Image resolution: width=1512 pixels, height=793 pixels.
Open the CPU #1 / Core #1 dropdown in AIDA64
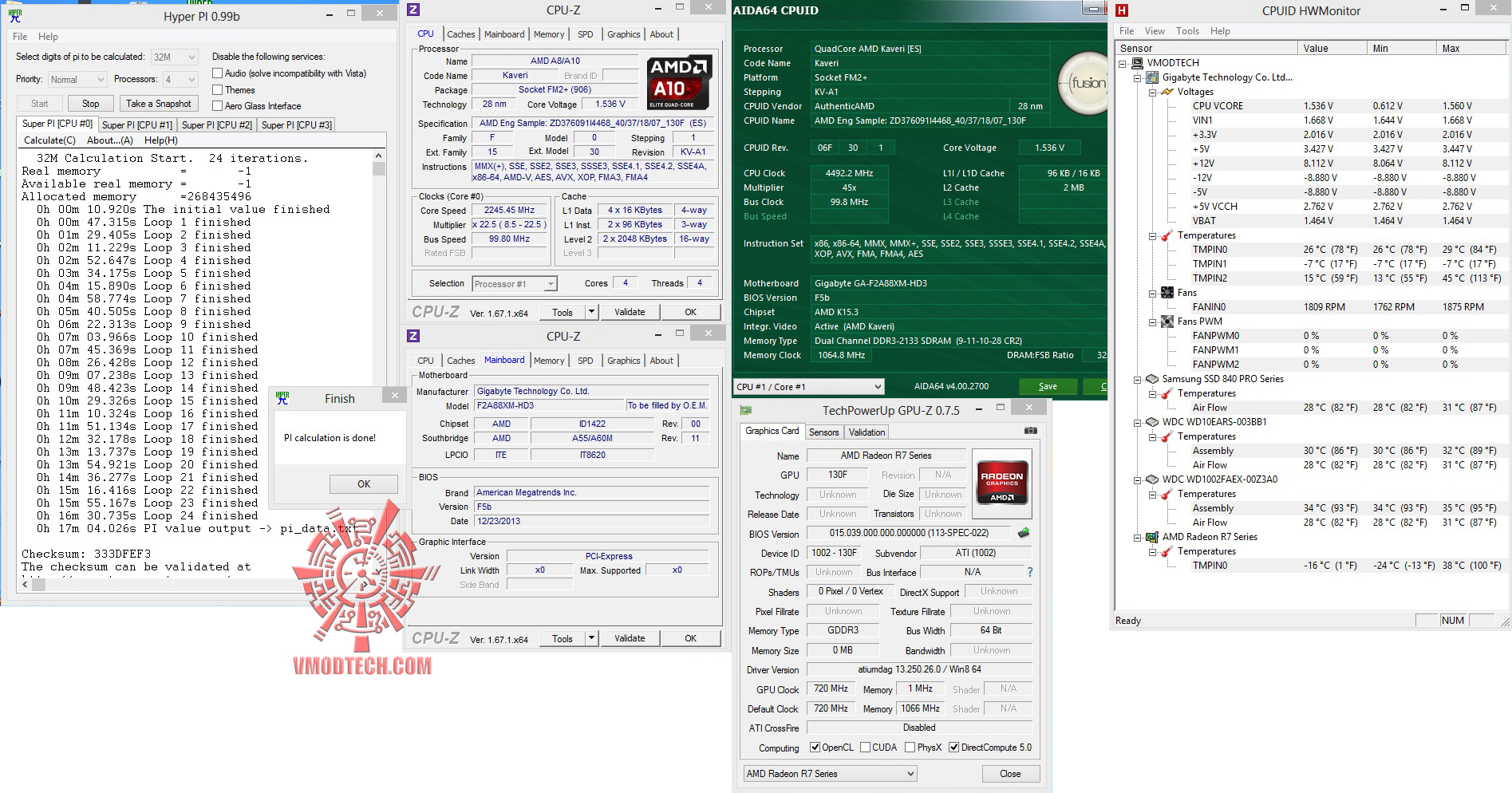pyautogui.click(x=809, y=387)
